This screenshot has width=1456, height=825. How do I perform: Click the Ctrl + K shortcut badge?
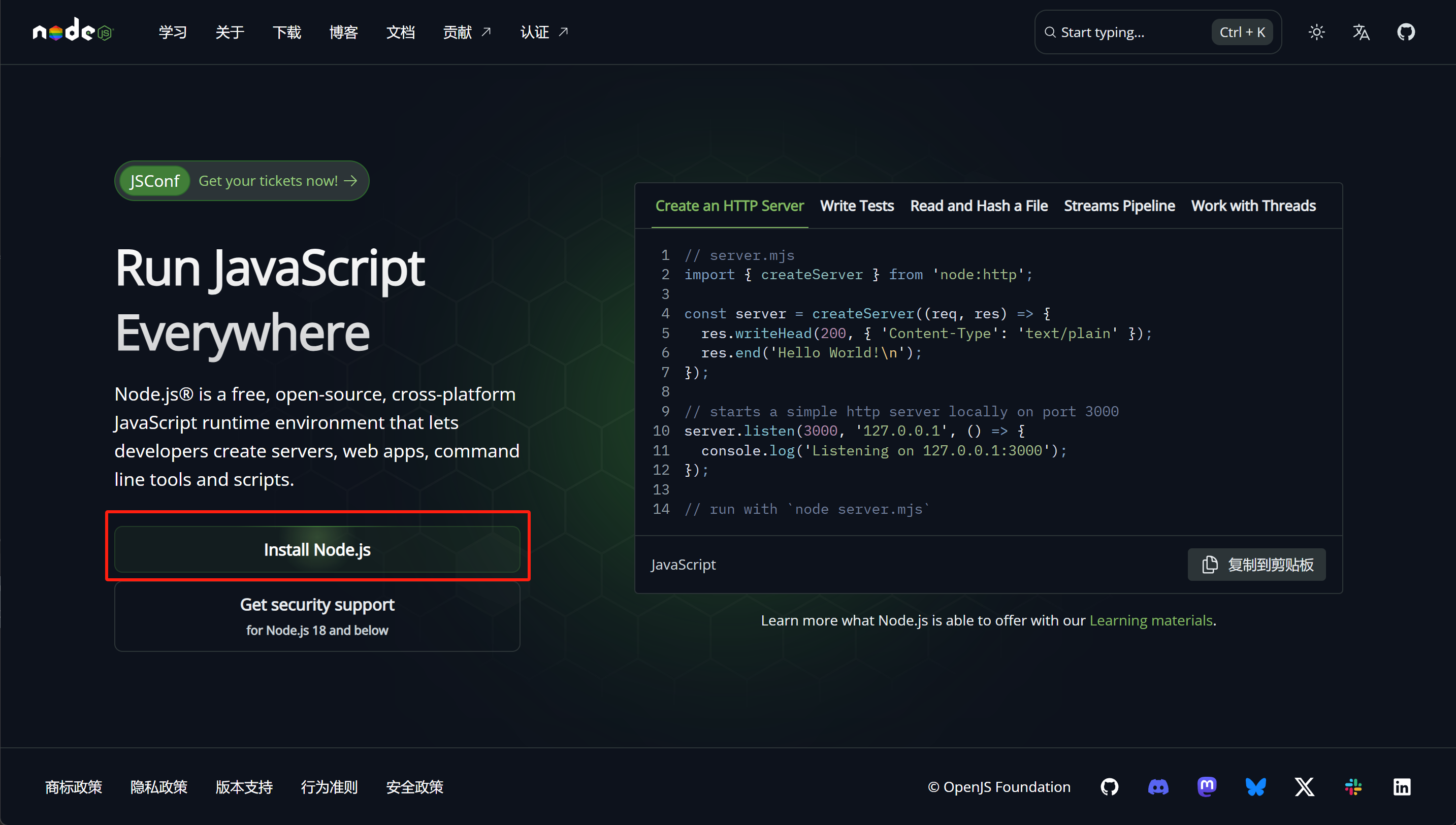tap(1242, 32)
